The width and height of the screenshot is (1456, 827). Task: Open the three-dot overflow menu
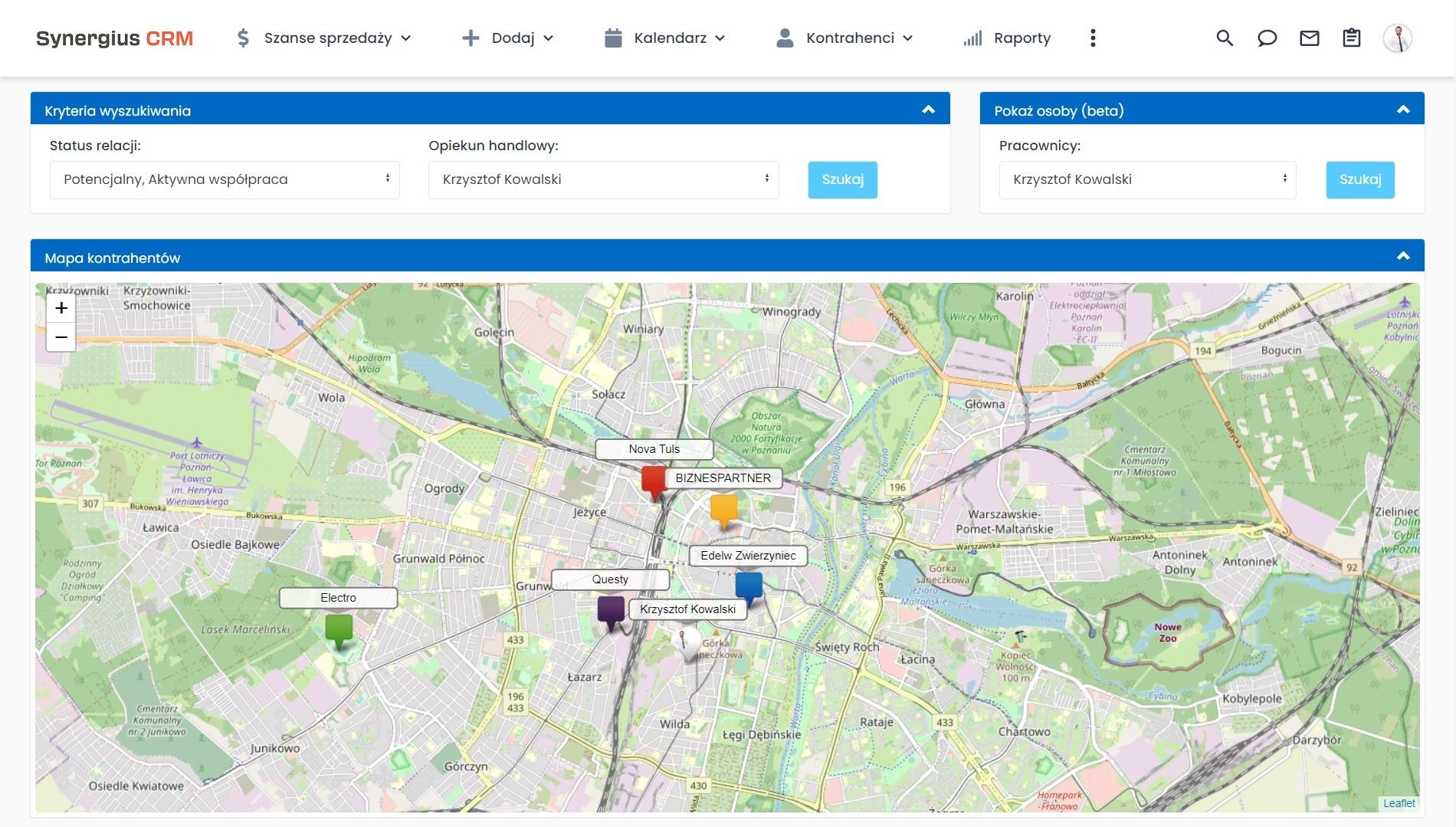coord(1093,38)
